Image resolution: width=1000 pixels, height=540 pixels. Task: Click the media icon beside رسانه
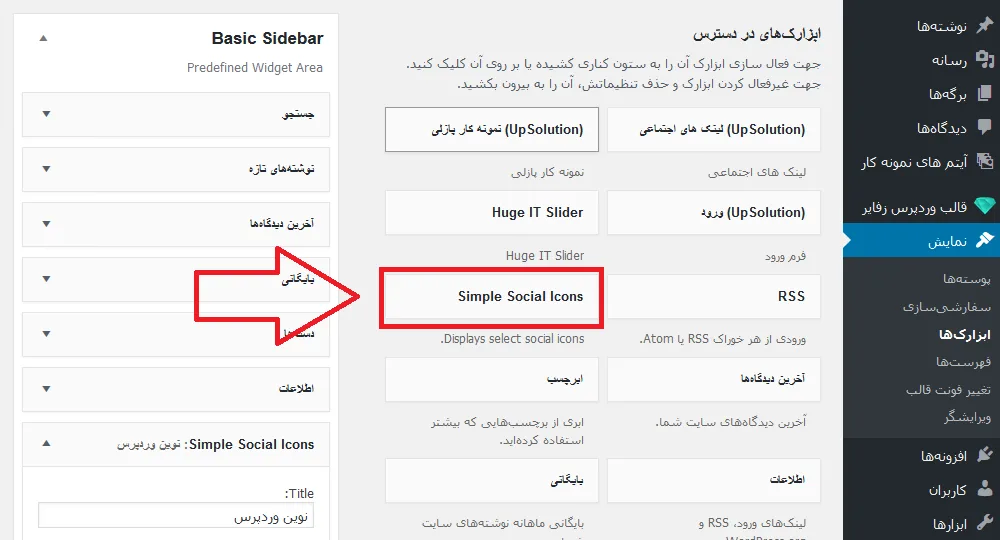[985, 60]
